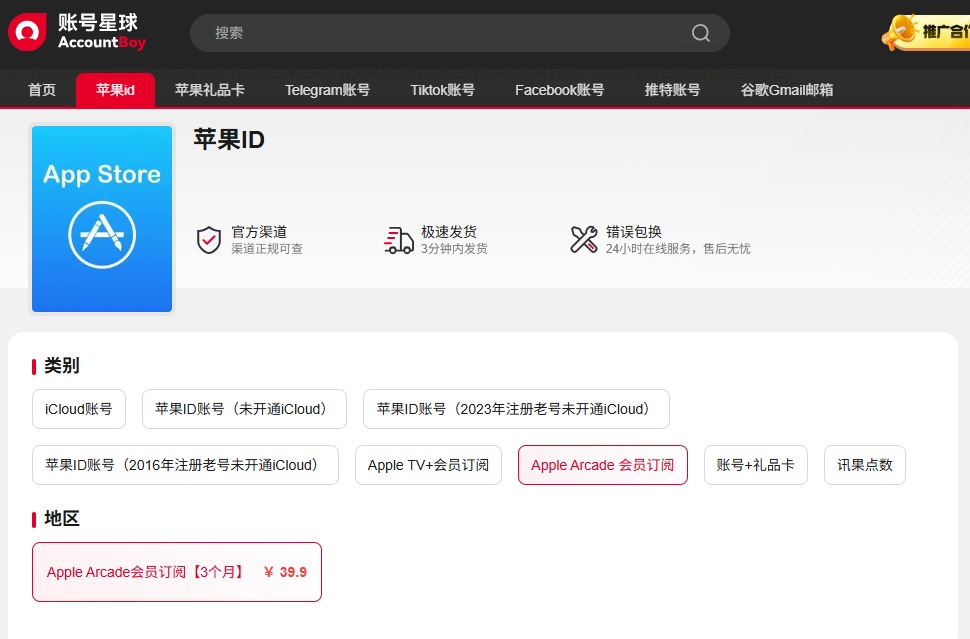Open the Telegram账号 tab

[x=327, y=90]
